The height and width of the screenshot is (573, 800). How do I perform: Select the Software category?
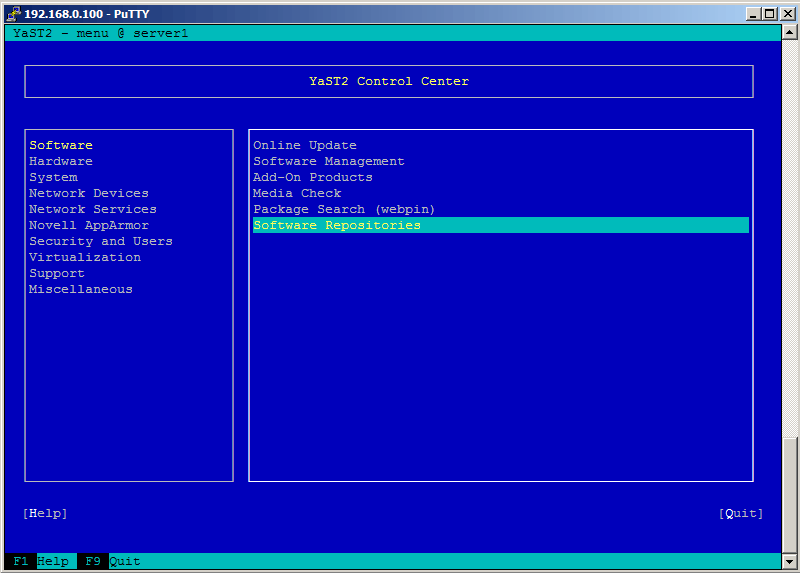click(x=61, y=145)
